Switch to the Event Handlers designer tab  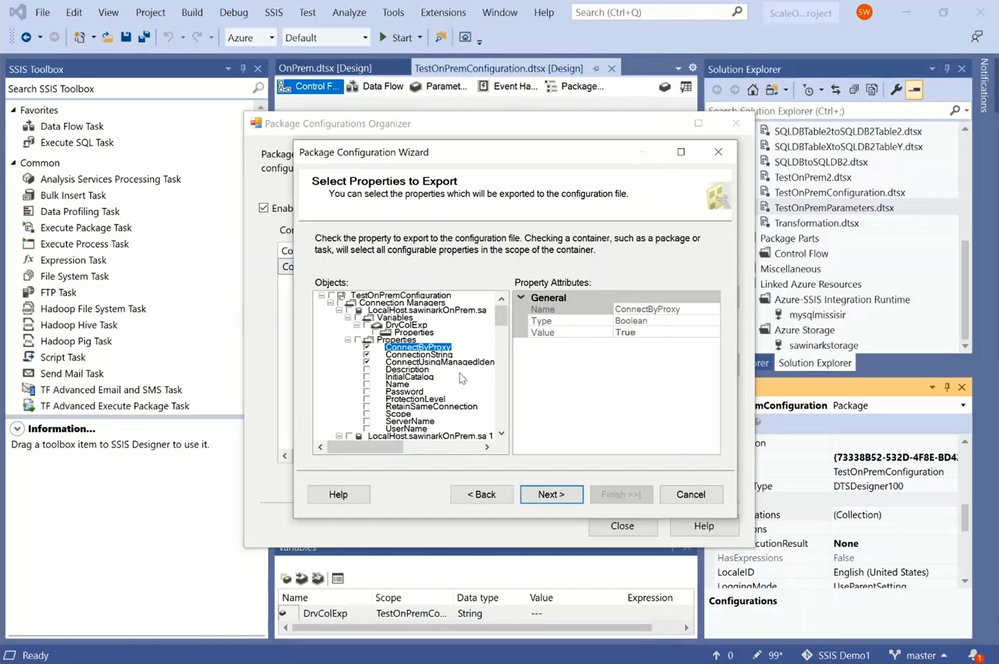508,86
